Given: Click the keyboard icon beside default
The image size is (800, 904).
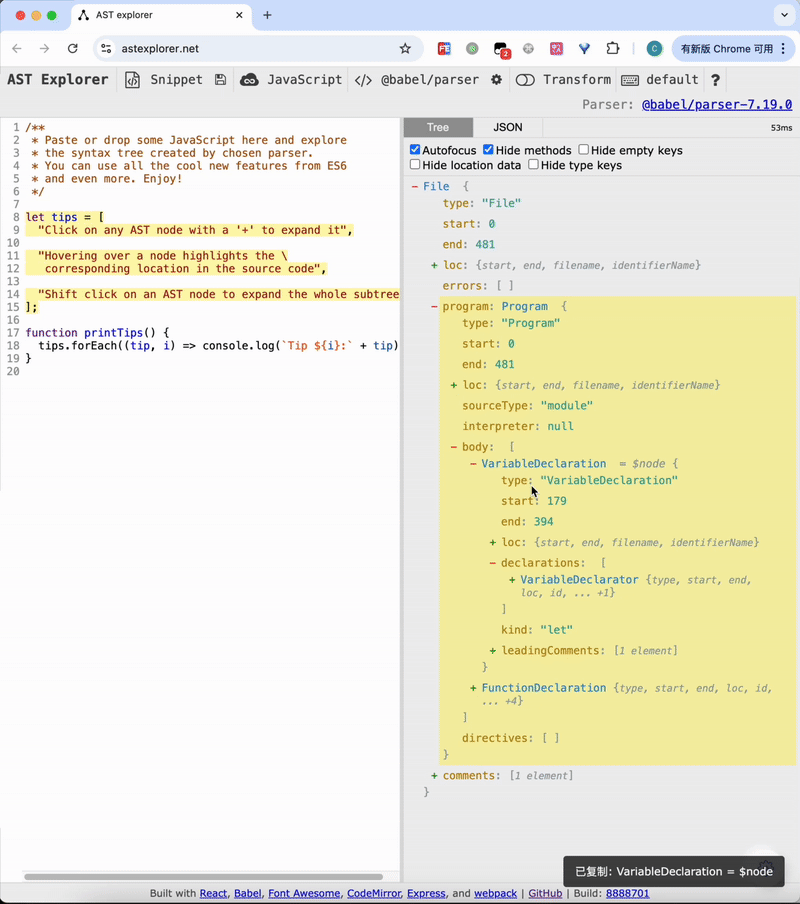Looking at the screenshot, I should click(630, 80).
